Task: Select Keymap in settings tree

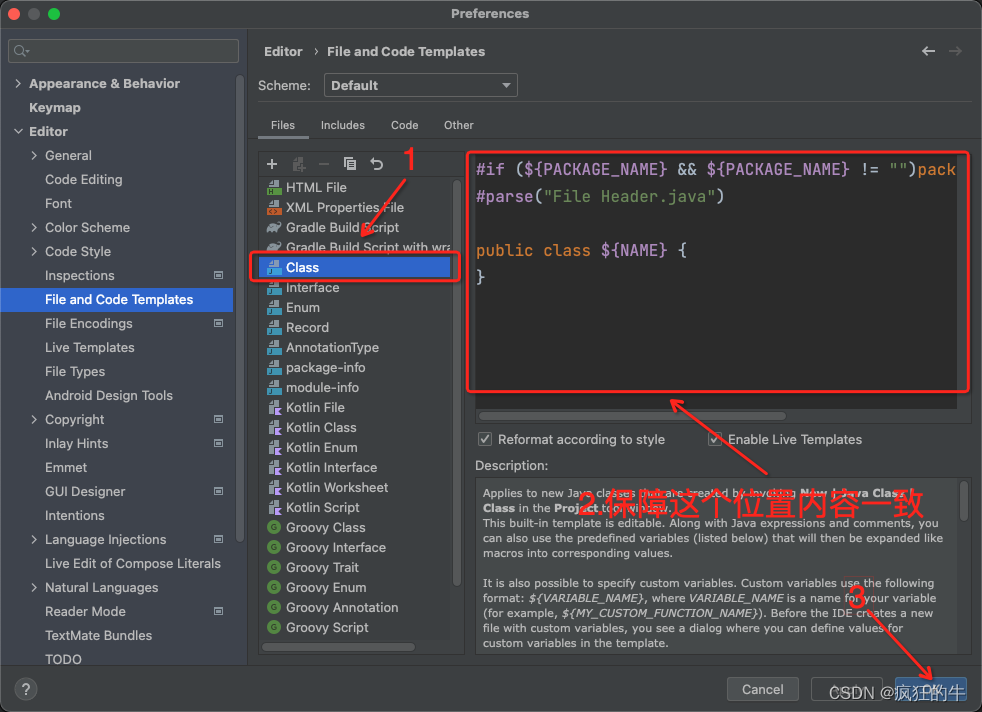Action: tap(54, 108)
